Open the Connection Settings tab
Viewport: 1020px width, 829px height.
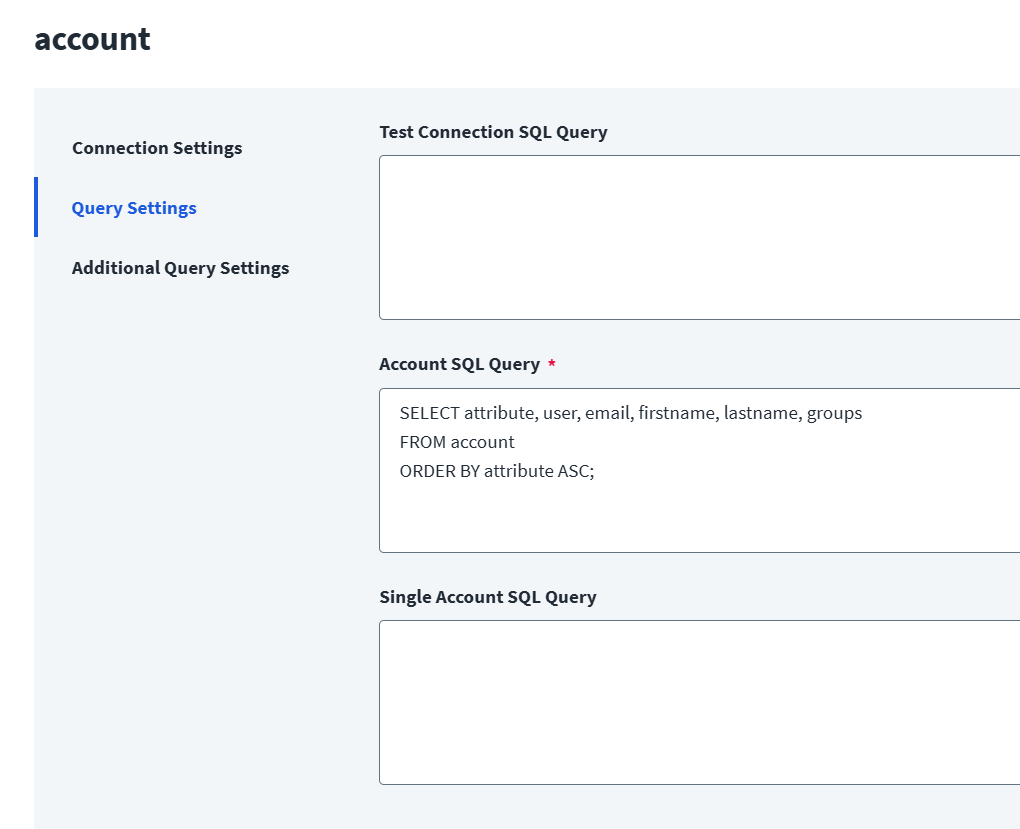coord(157,148)
